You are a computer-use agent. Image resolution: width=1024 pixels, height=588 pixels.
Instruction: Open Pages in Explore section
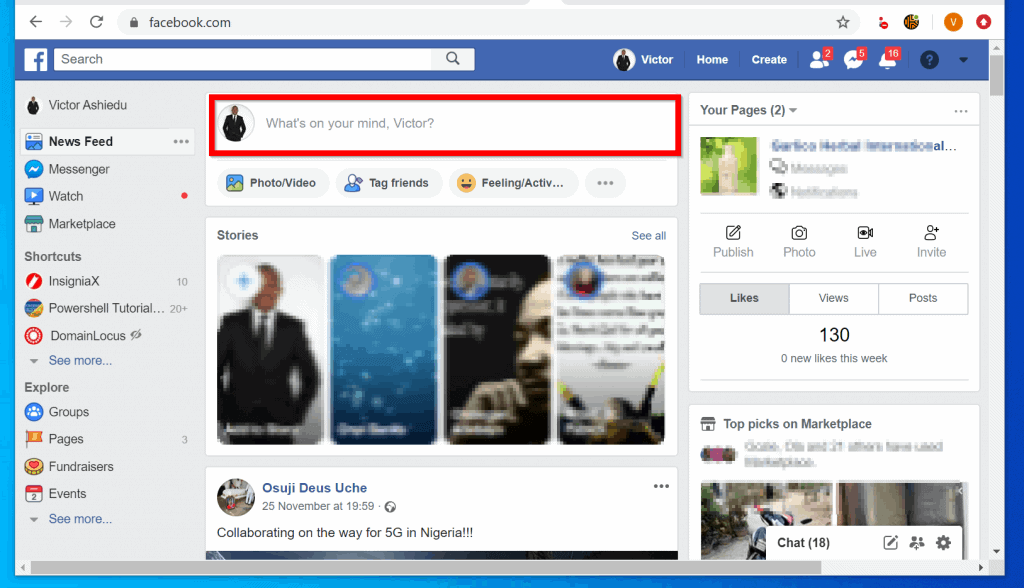tap(66, 439)
